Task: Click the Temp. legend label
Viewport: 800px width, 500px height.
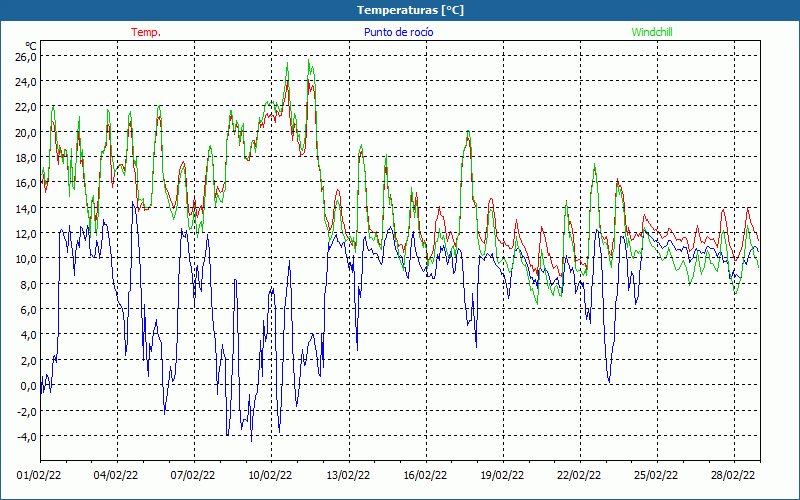Action: tap(146, 32)
